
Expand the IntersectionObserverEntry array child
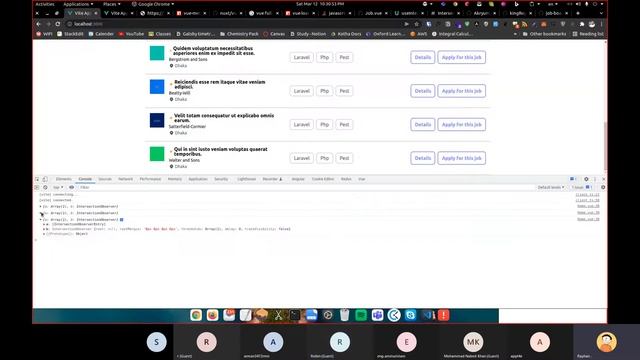[x=44, y=224]
